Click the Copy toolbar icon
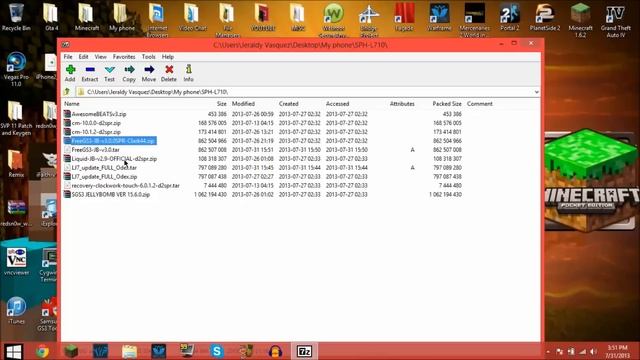This screenshot has width=640, height=360. [x=129, y=73]
